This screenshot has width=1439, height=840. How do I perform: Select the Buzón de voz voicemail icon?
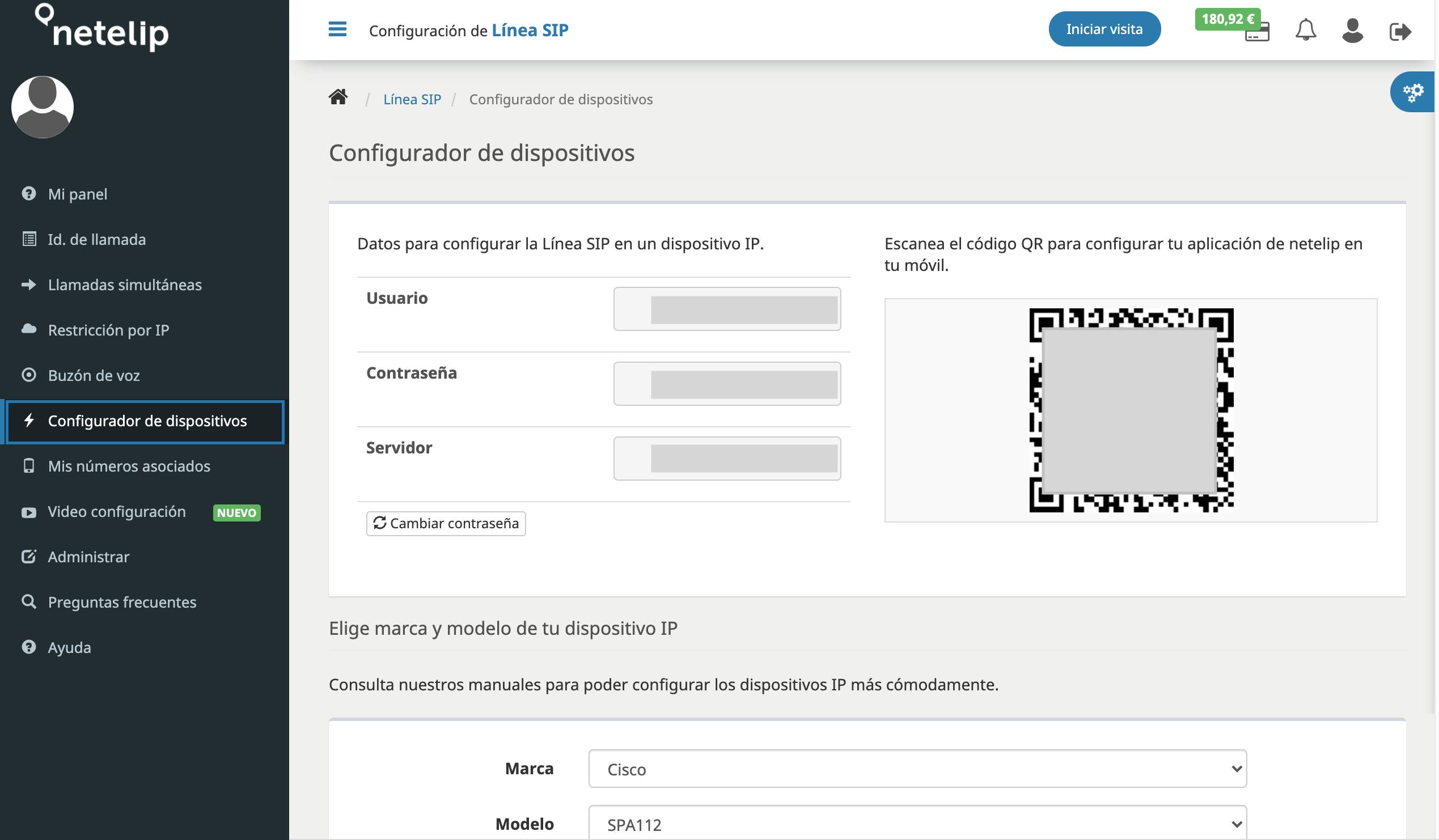[28, 375]
